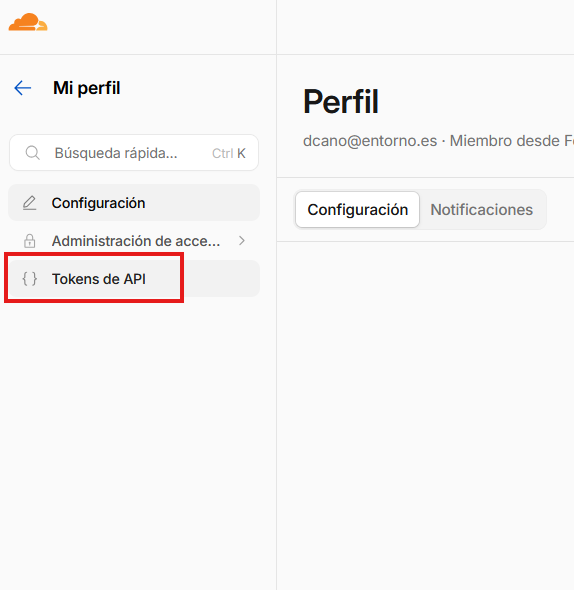Image resolution: width=574 pixels, height=590 pixels.
Task: Click the Cloudflare cloud logo
Action: tap(28, 22)
